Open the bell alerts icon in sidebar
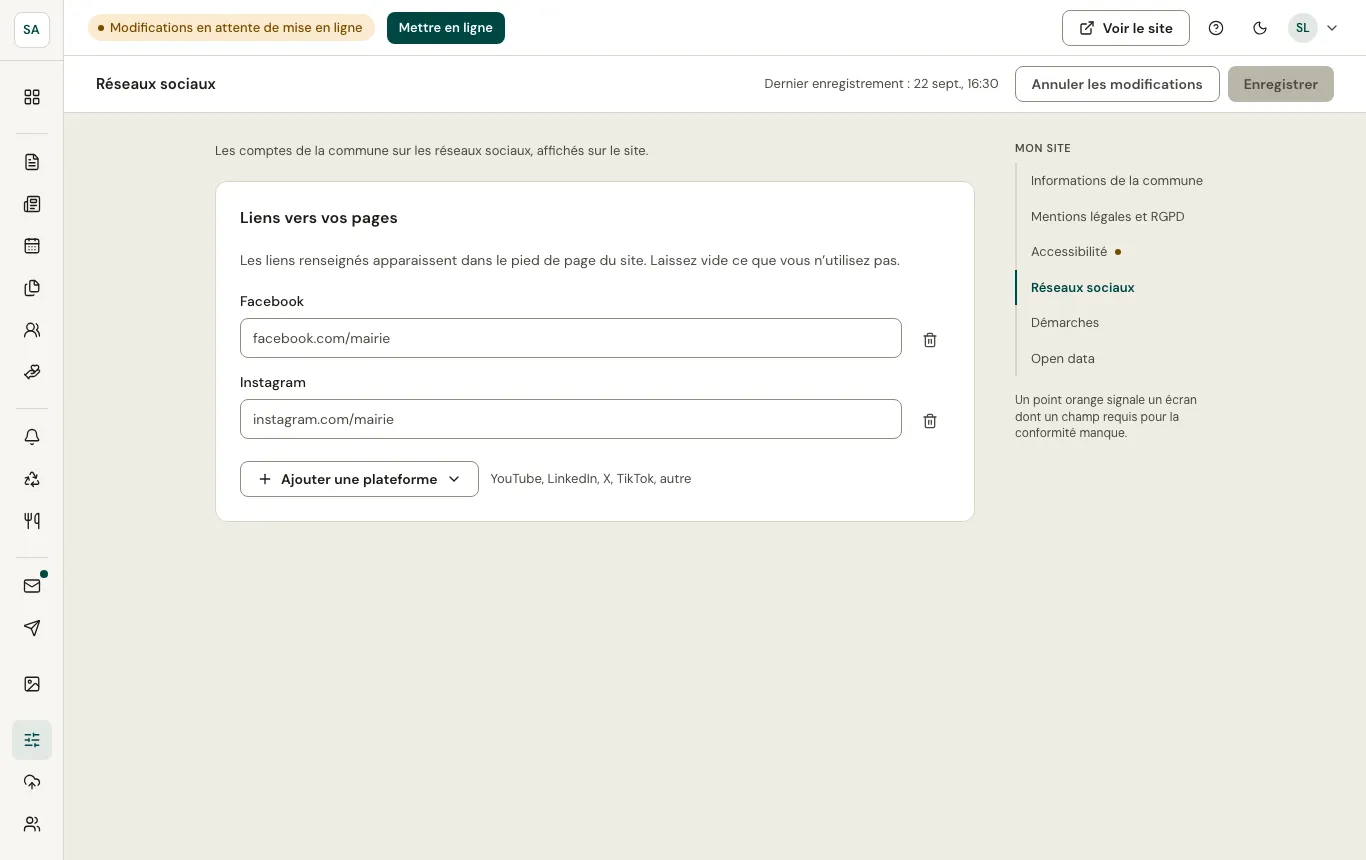Screen dimensions: 1366x860 [32, 437]
